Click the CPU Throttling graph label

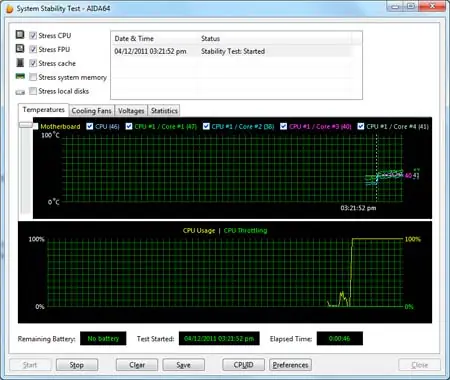pyautogui.click(x=245, y=231)
